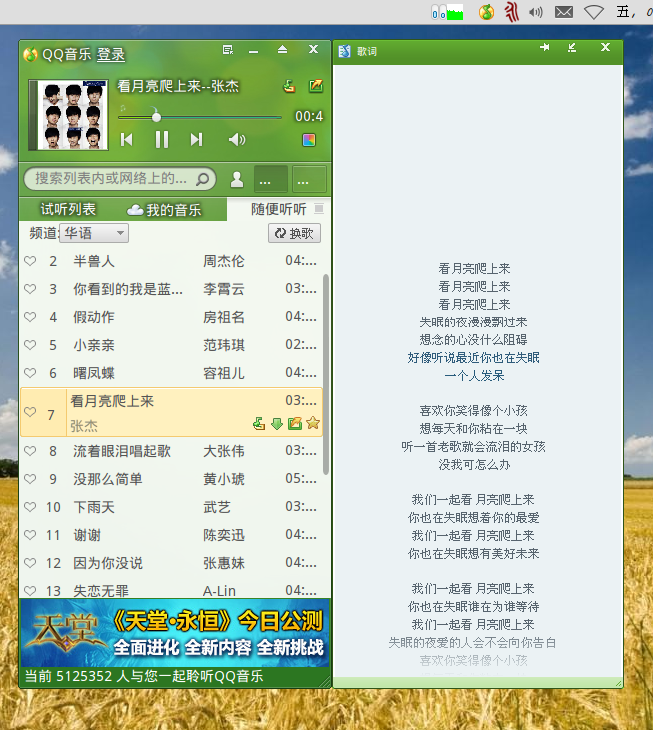Viewport: 653px width, 730px height.
Task: Skip to the previous track
Action: (x=127, y=139)
